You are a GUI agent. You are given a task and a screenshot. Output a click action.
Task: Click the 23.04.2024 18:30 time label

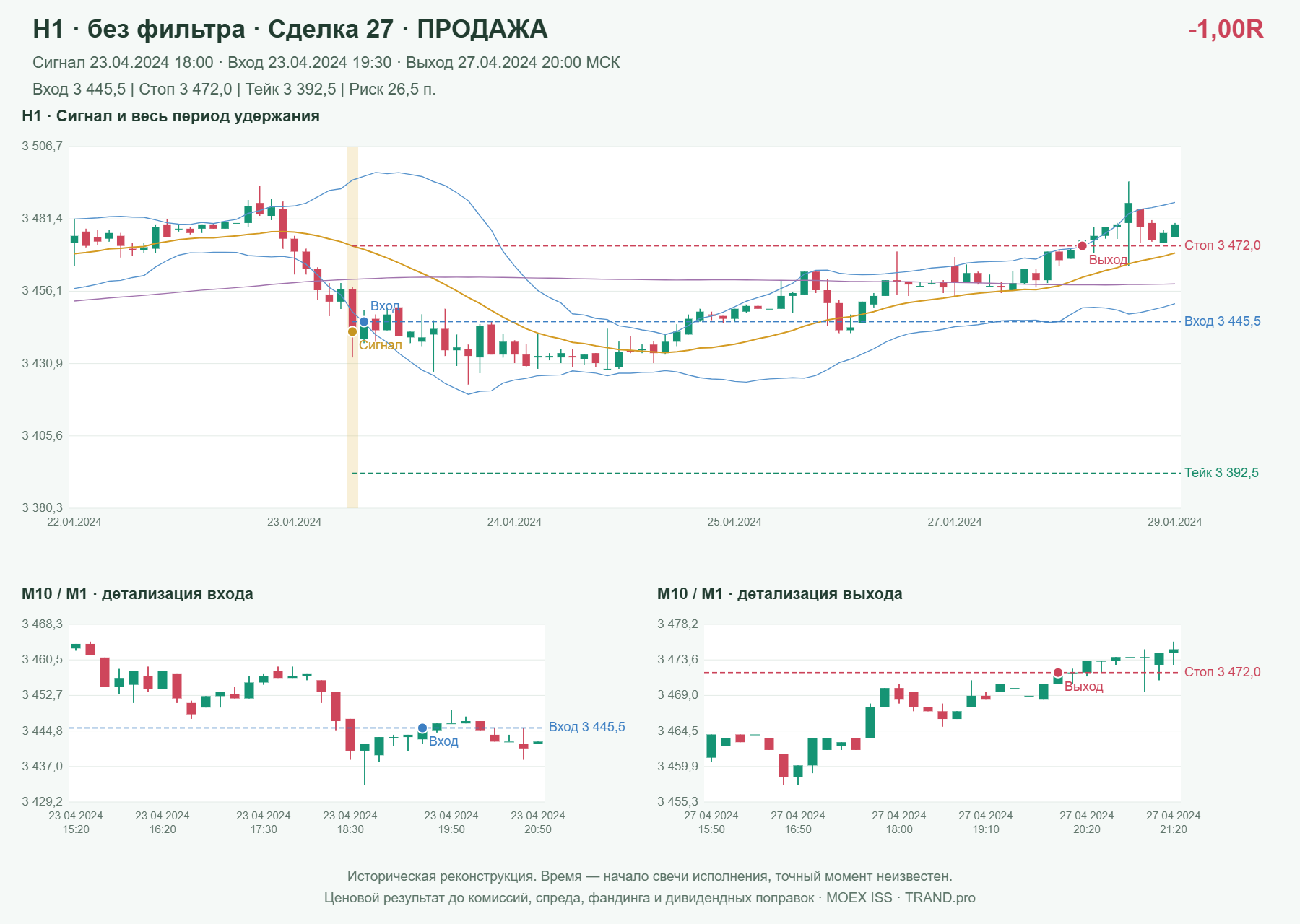click(350, 823)
